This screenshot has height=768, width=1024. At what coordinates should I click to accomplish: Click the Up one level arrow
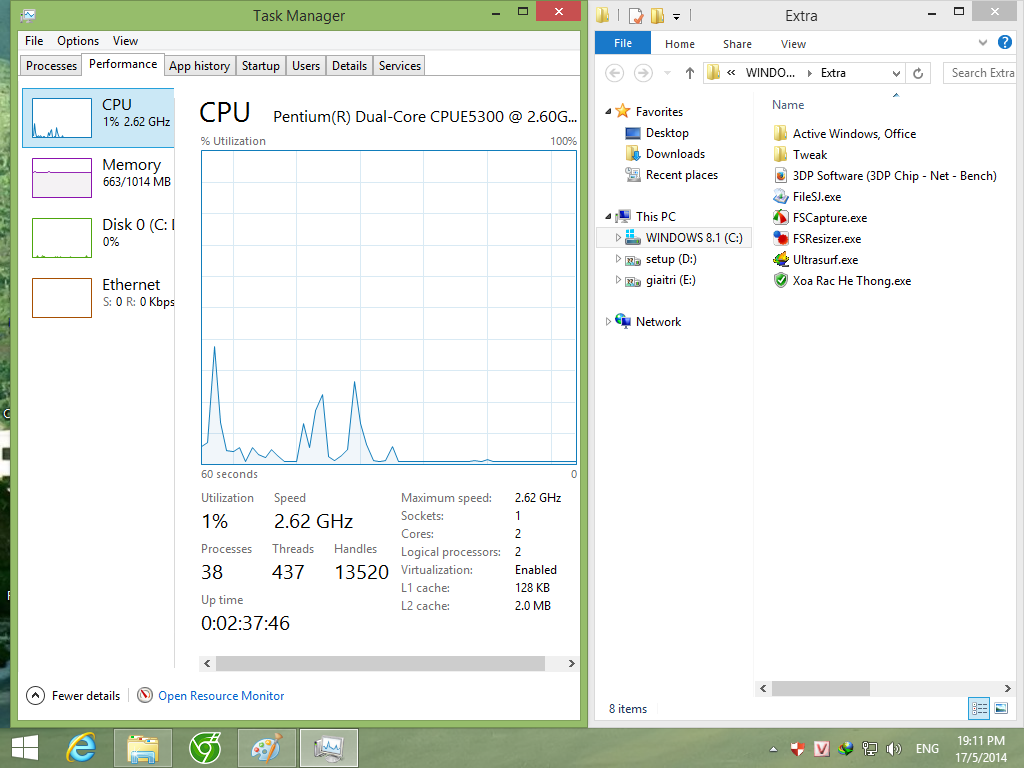(690, 73)
